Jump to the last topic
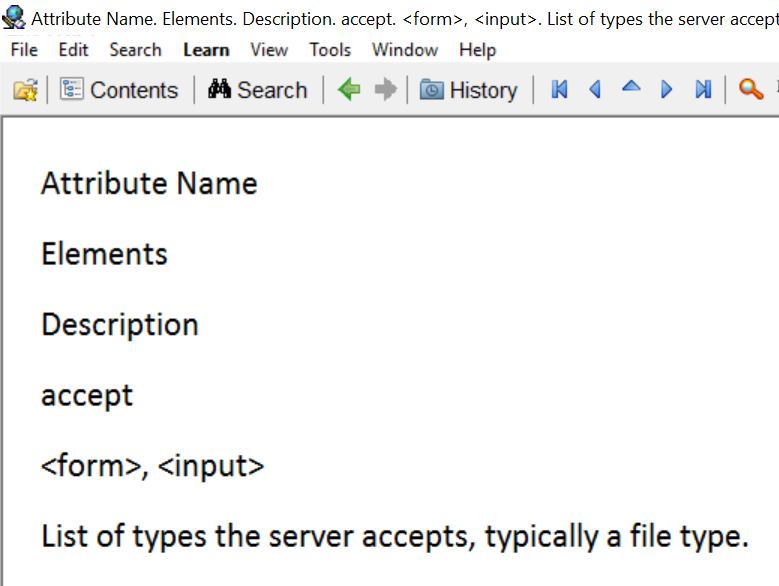Viewport: 779px width, 586px height. 703,89
